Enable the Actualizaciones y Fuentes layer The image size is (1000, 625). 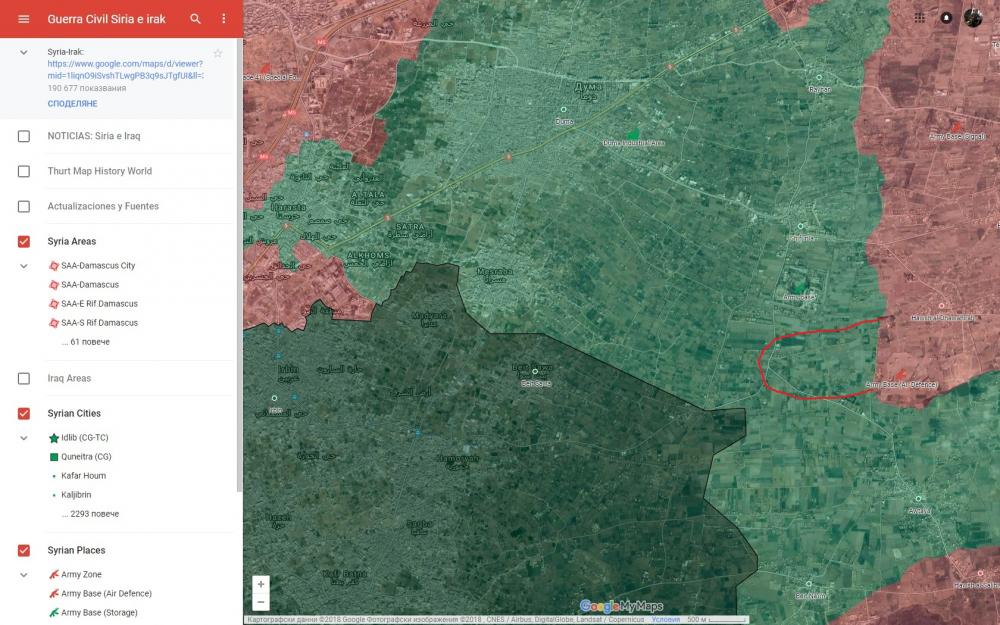pyautogui.click(x=24, y=206)
